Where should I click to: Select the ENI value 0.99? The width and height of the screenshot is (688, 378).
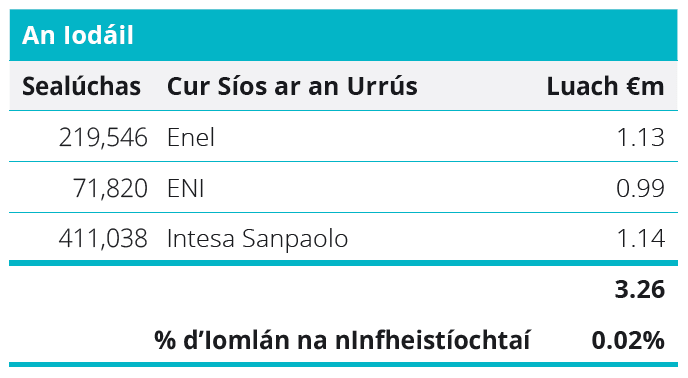coord(640,188)
